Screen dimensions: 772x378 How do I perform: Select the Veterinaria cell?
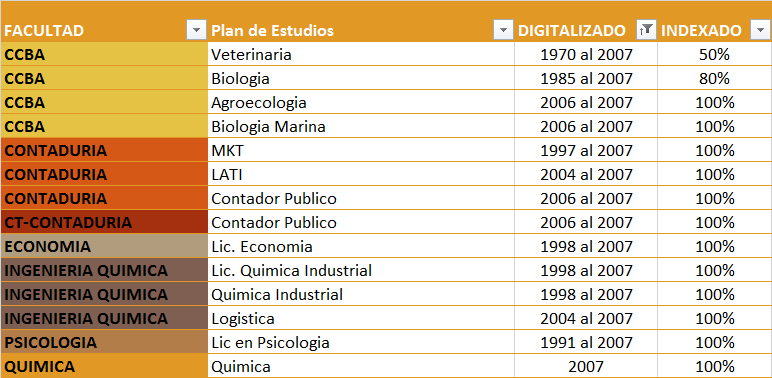[361, 54]
